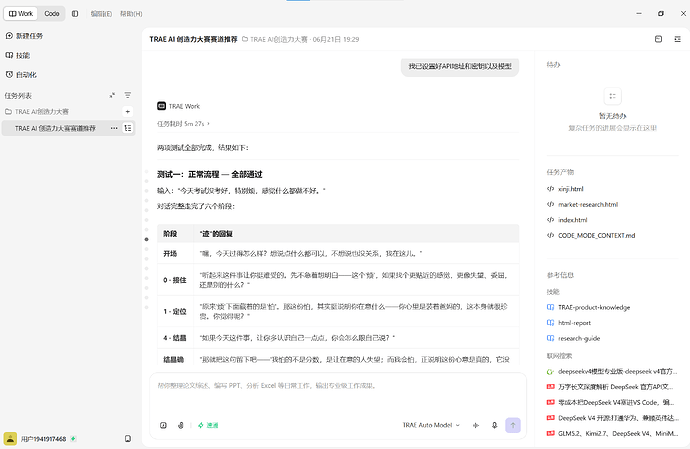Send the message with the purple arrow
This screenshot has width=690, height=449.
[513, 425]
